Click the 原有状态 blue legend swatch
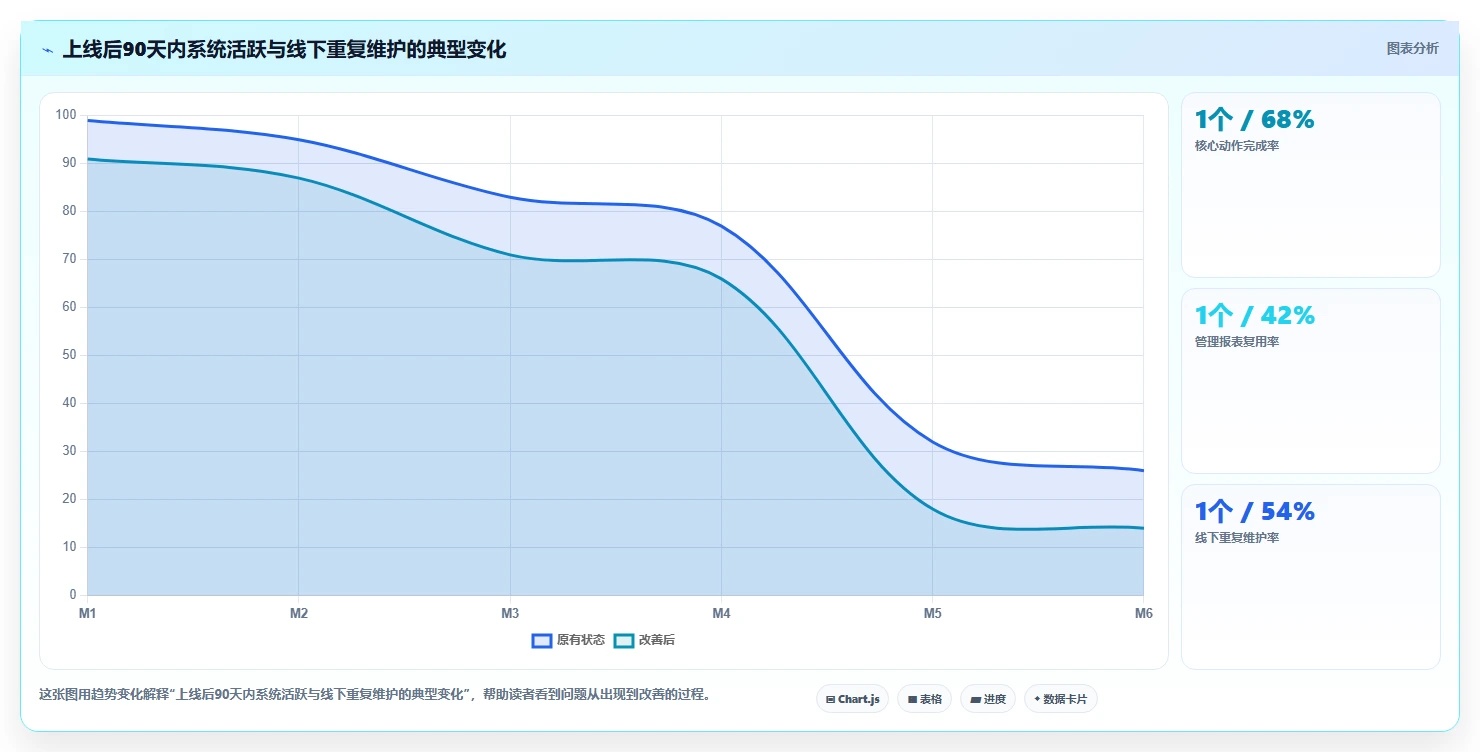Screen dimensions: 1480x752 [x=542, y=640]
